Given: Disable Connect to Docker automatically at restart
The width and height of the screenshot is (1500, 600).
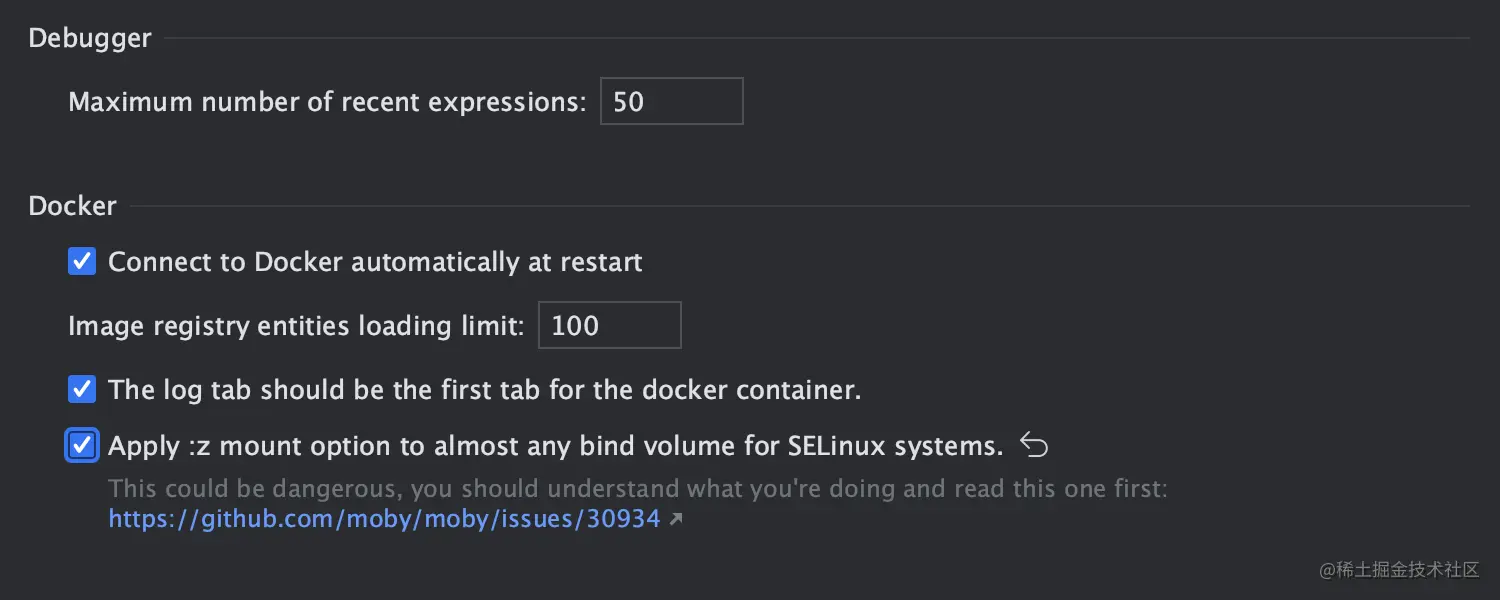Looking at the screenshot, I should click(x=82, y=261).
